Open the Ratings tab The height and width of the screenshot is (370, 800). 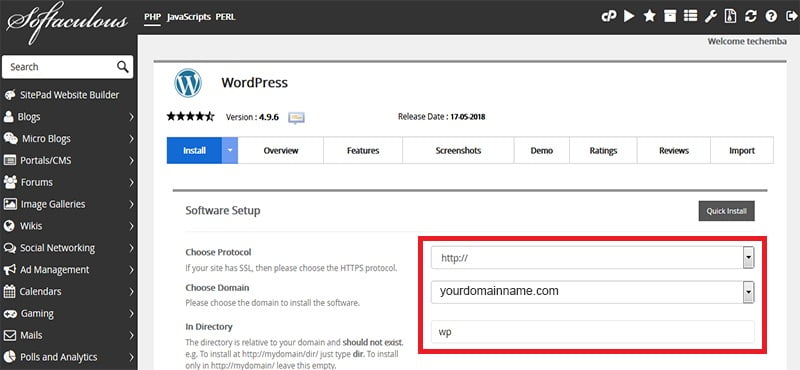click(603, 151)
